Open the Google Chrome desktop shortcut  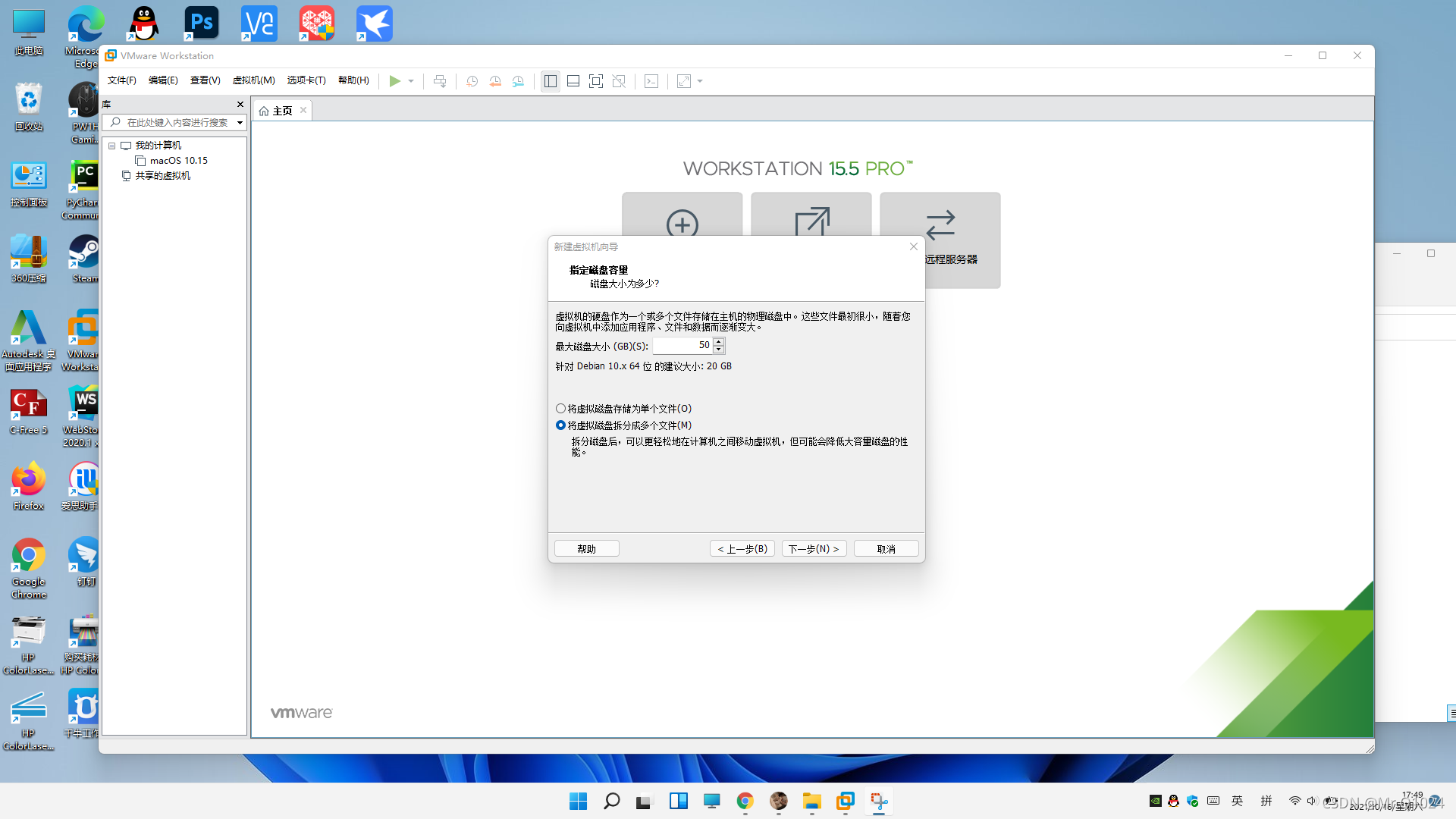point(29,568)
